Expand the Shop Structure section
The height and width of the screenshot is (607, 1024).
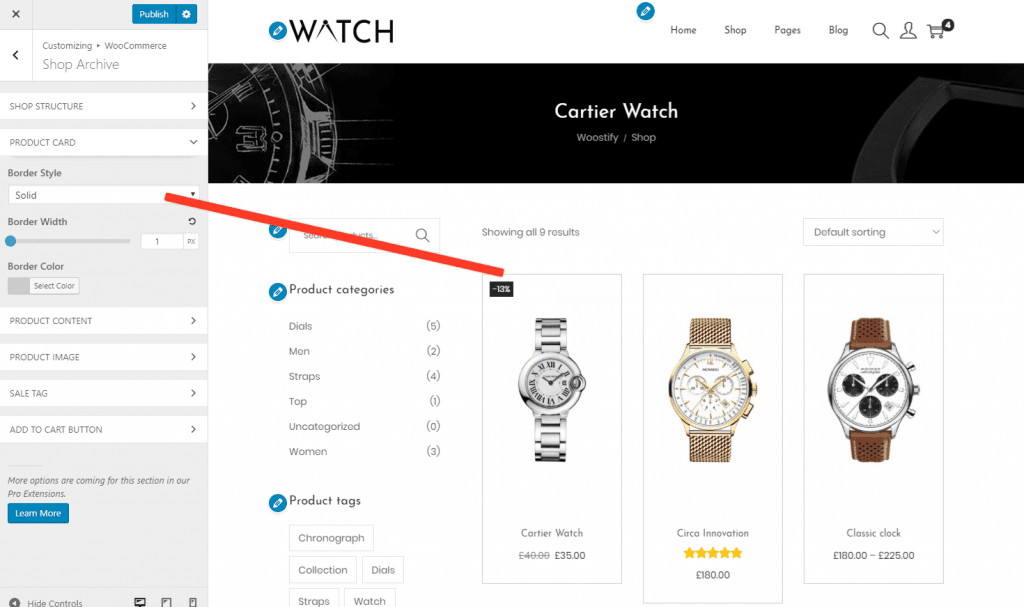(103, 106)
